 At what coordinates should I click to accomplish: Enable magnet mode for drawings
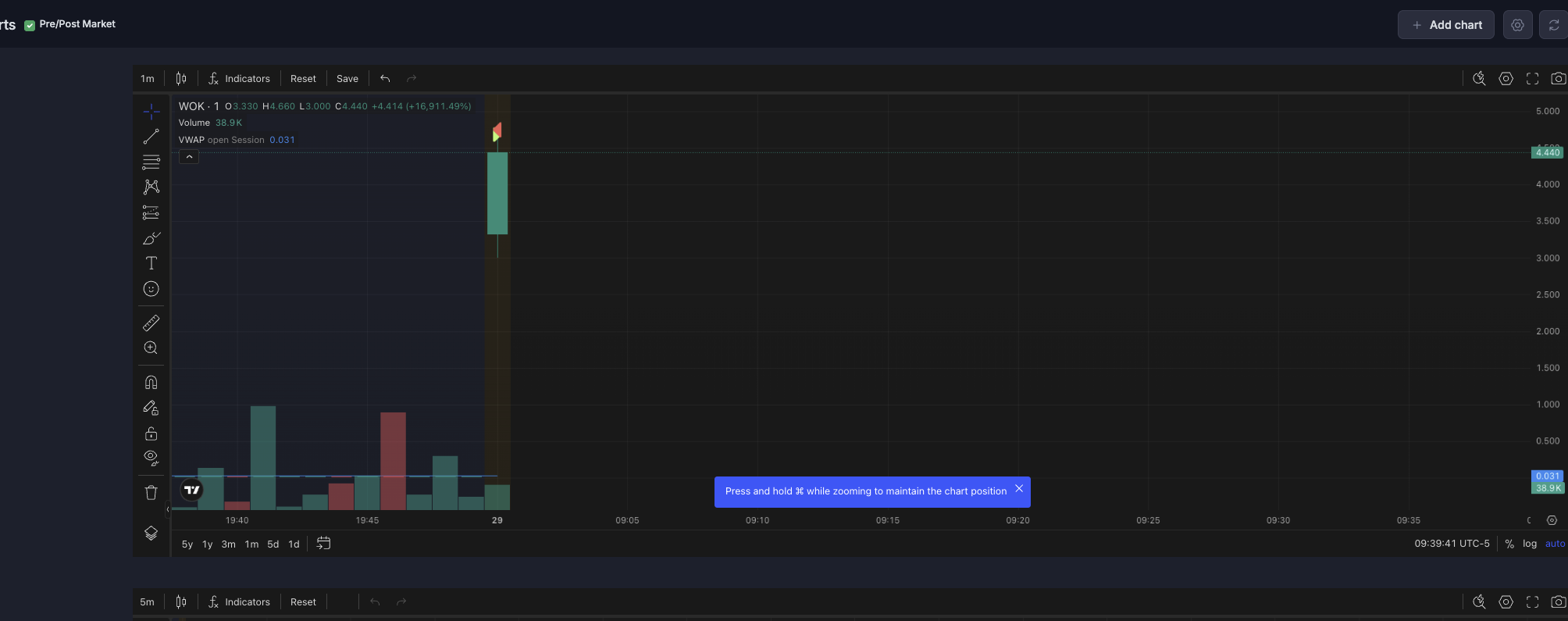pyautogui.click(x=151, y=382)
